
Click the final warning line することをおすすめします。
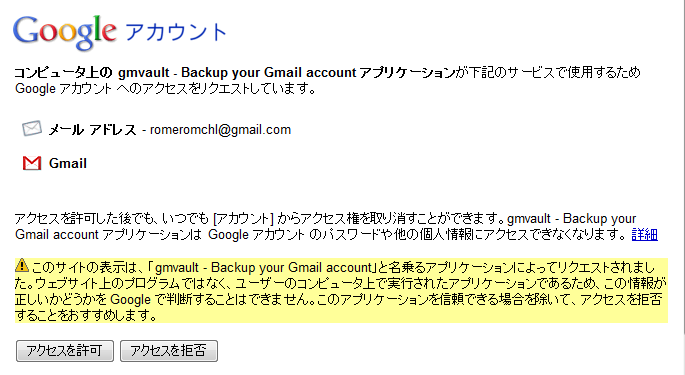[x=86, y=315]
